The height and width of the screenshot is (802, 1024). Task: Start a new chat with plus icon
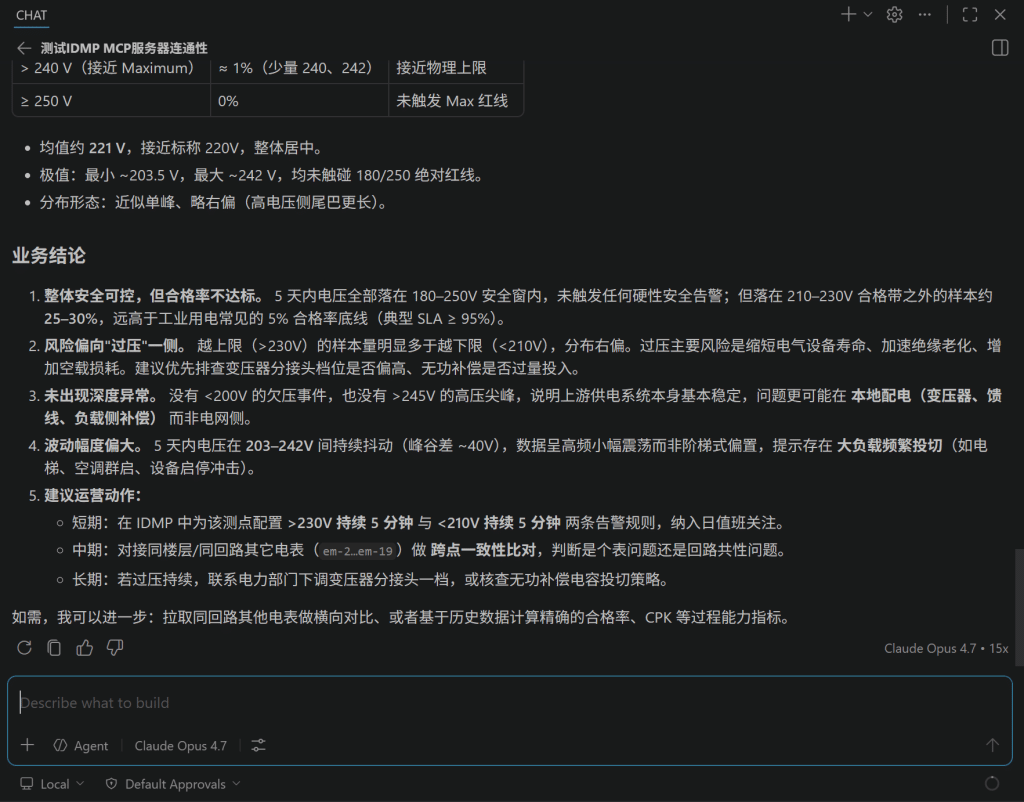(848, 14)
